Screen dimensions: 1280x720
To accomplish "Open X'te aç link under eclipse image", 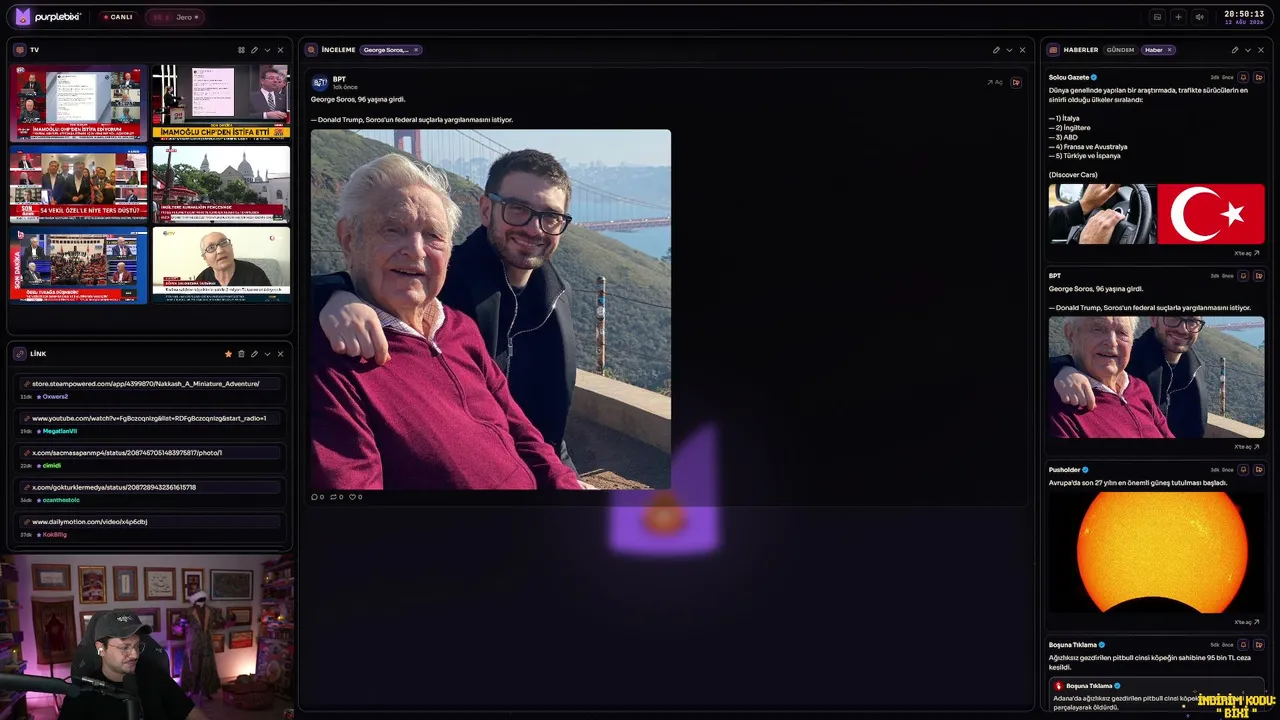I will (x=1247, y=622).
